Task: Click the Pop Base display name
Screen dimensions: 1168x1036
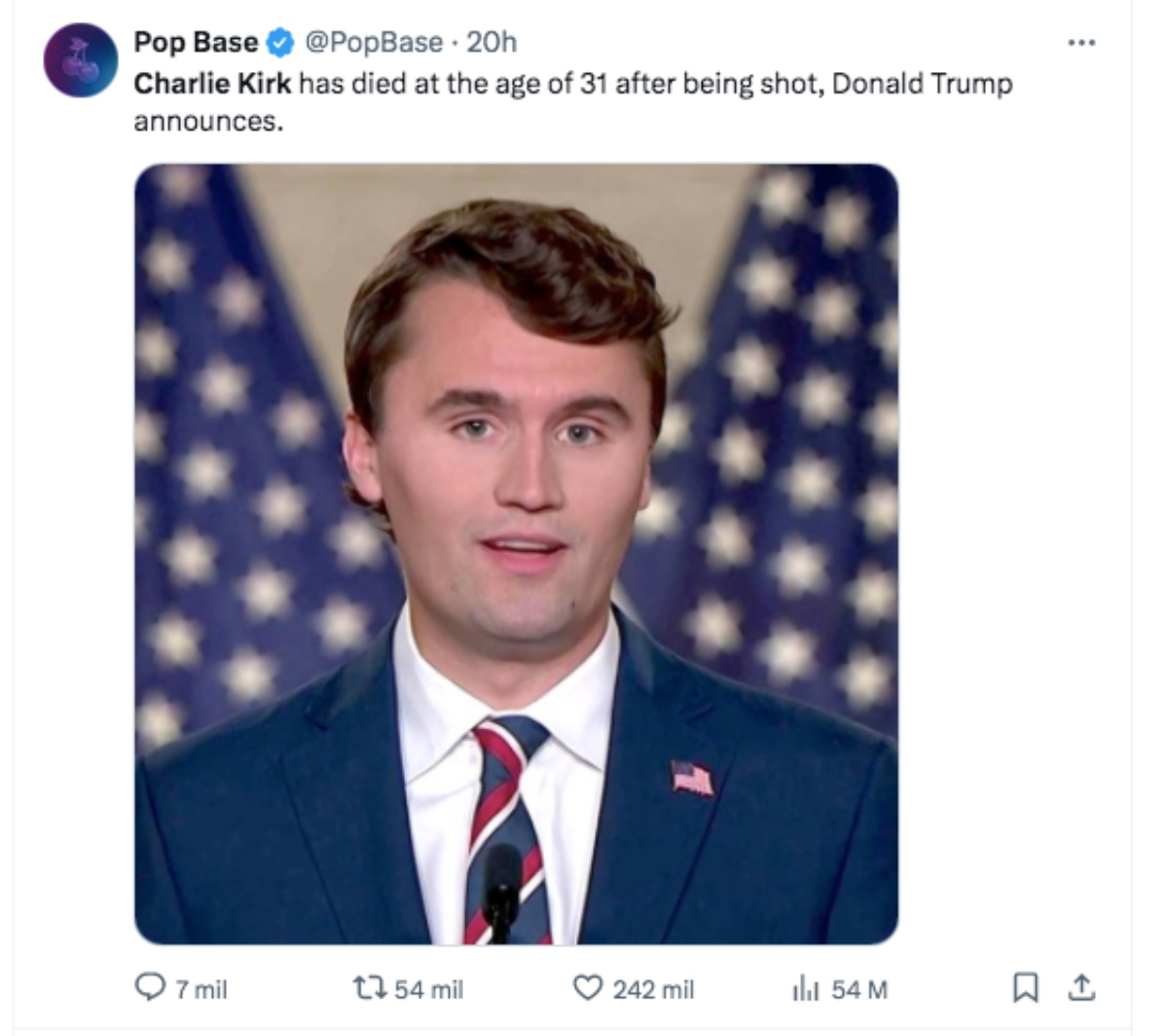Action: click(196, 43)
